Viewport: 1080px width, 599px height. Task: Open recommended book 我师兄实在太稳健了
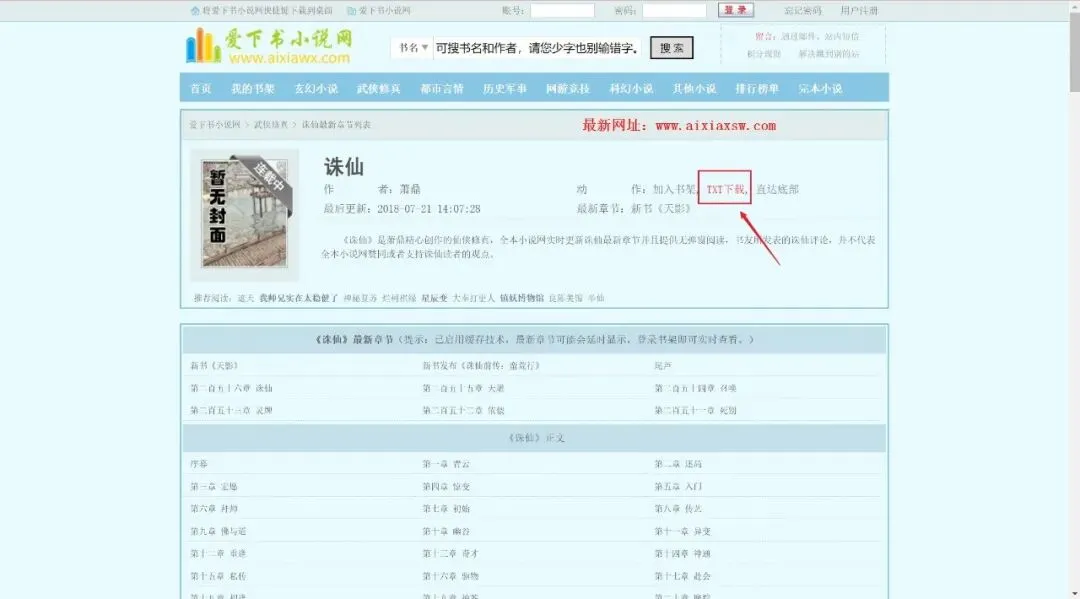coord(298,298)
